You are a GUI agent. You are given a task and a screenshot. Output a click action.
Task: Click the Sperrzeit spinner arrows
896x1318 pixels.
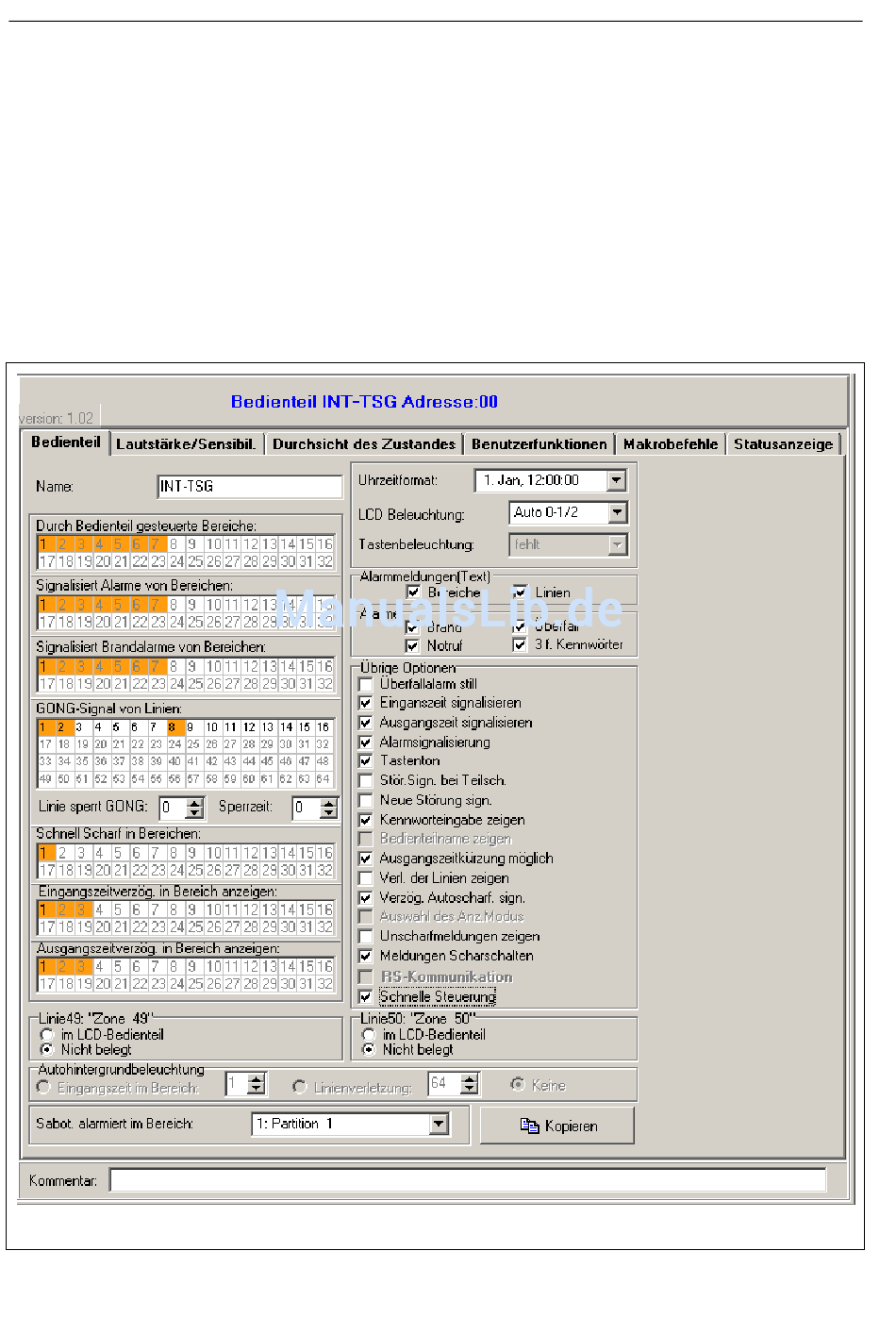(x=329, y=808)
